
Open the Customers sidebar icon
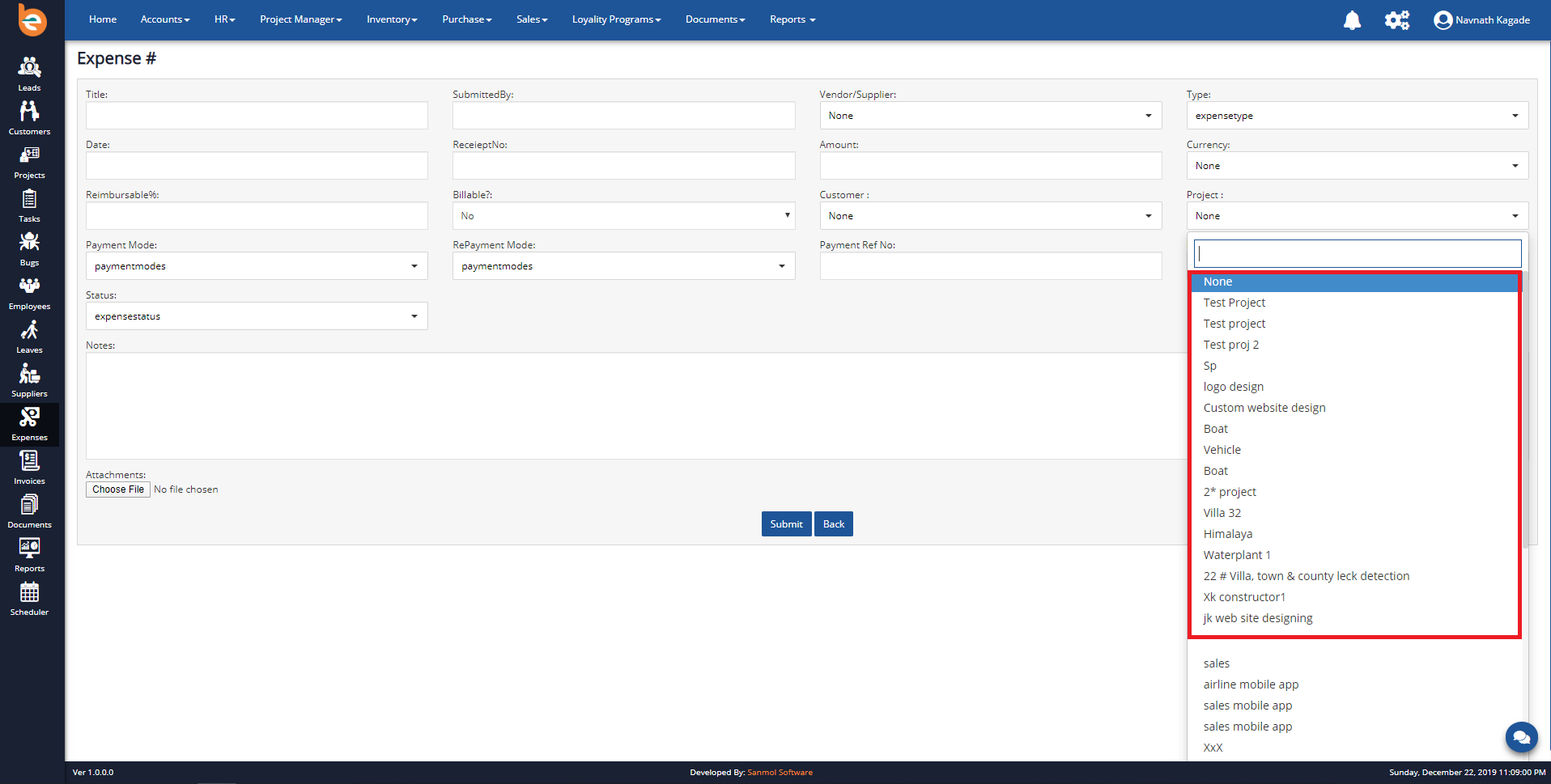[29, 117]
